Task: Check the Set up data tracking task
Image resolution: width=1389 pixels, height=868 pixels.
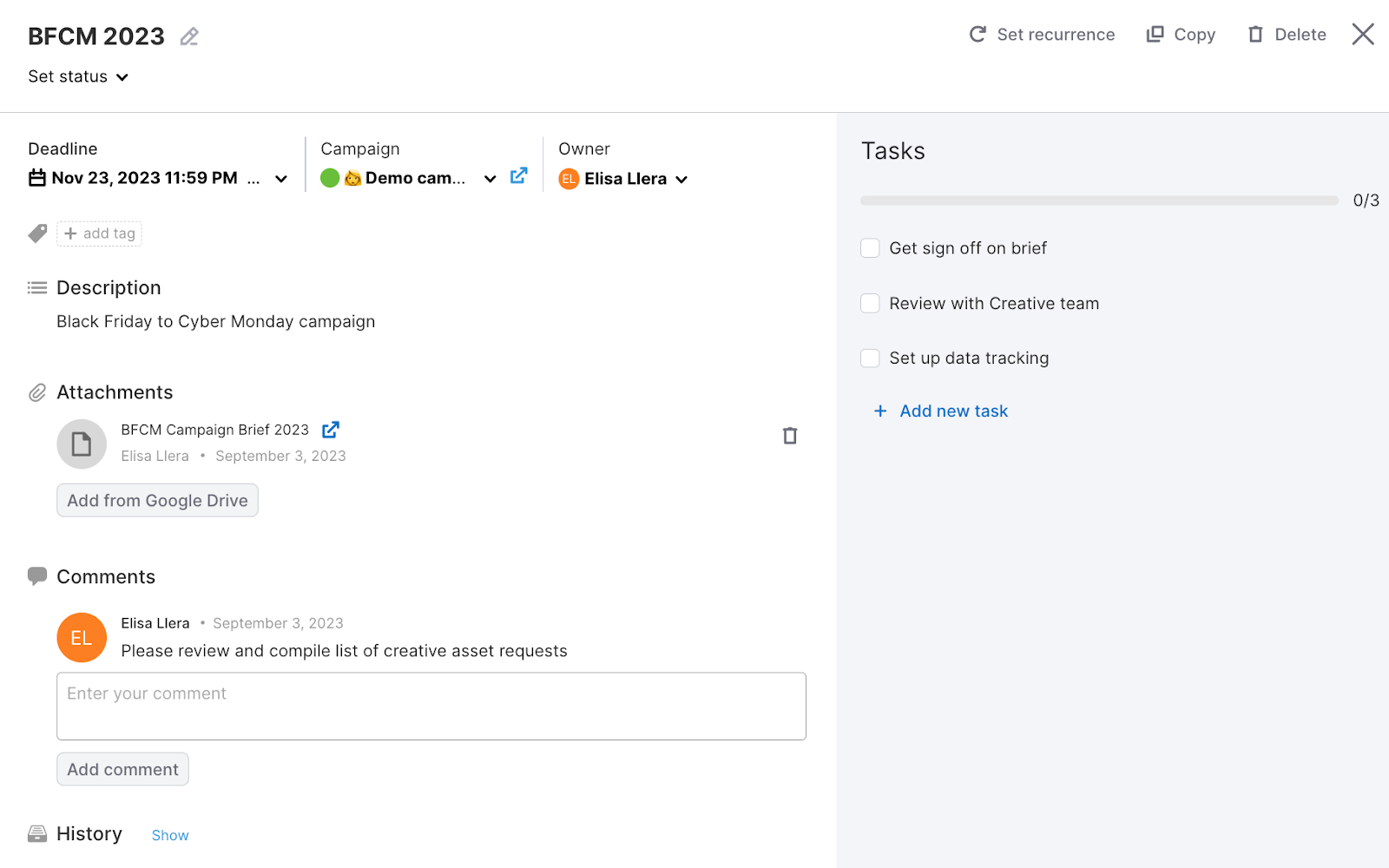Action: [870, 358]
